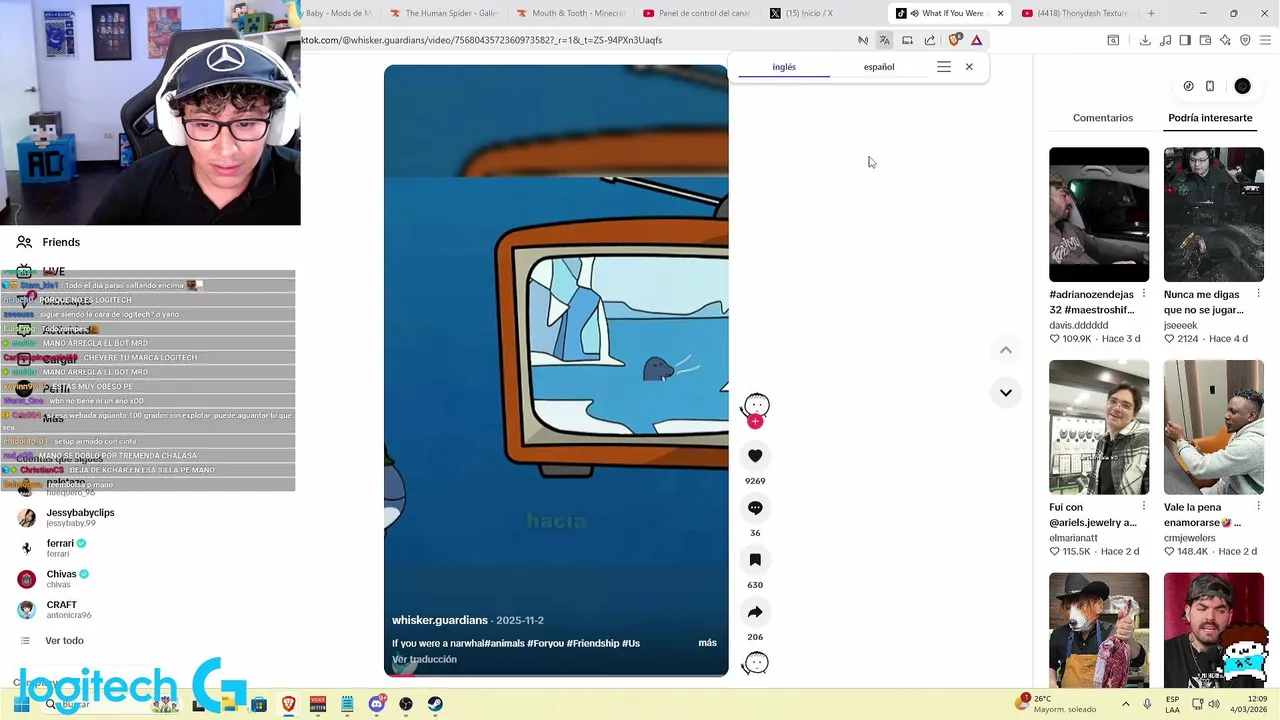Select the español translation tab
The height and width of the screenshot is (720, 1280).
coord(879,67)
